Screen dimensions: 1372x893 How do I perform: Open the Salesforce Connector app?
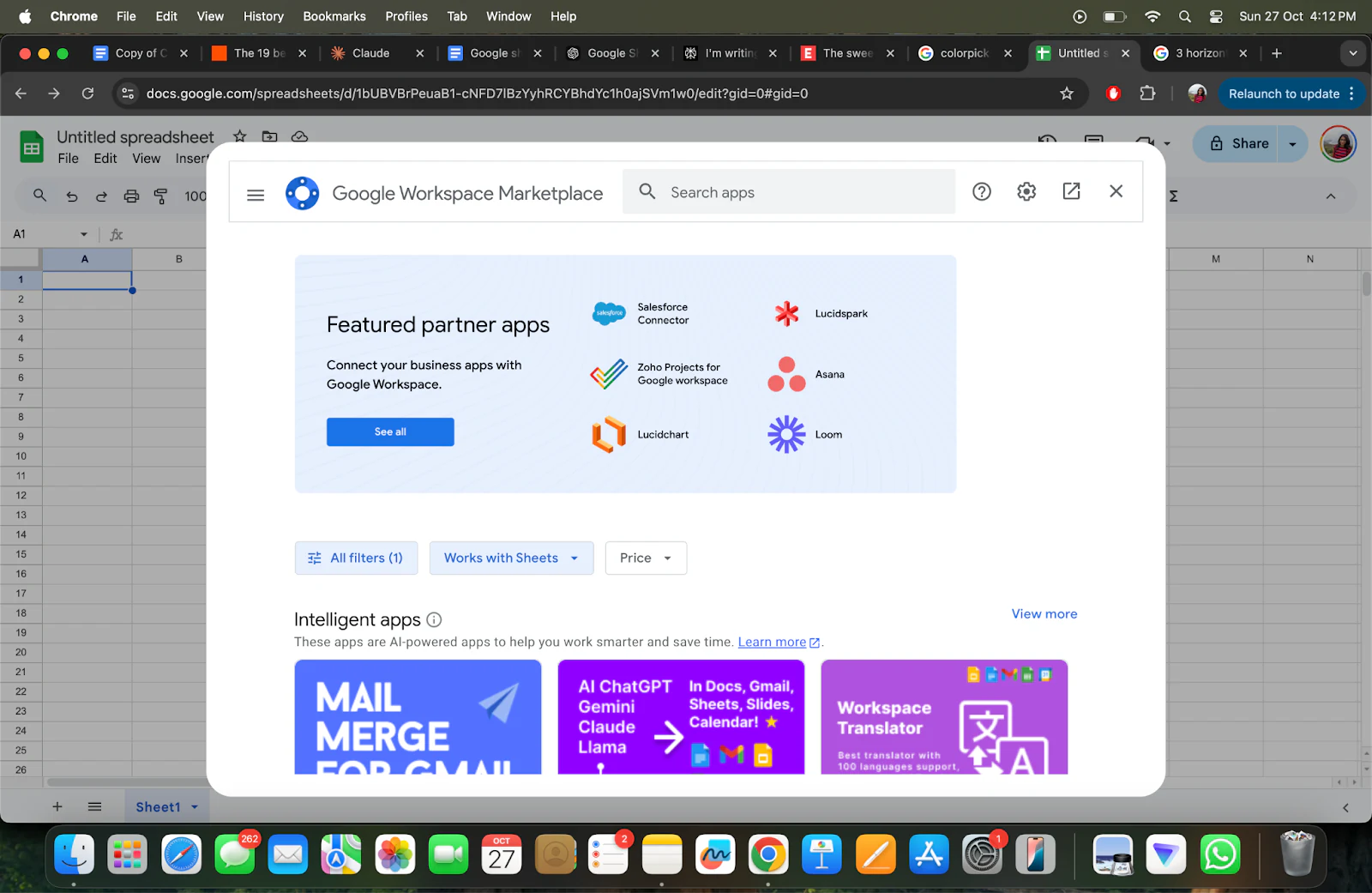641,313
